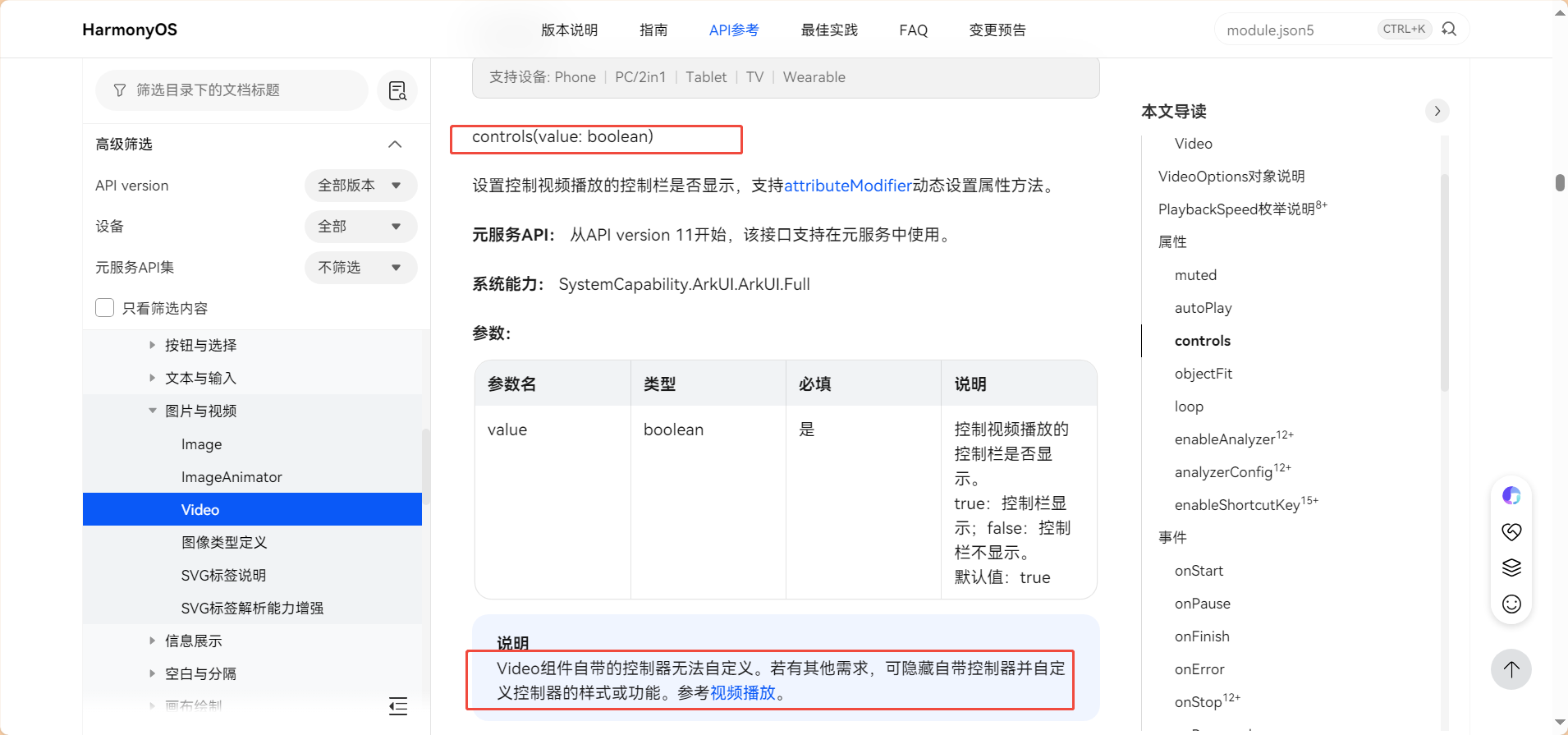Viewport: 1568px width, 735px height.
Task: Switch to the 最佳实践 tab
Action: pyautogui.click(x=829, y=30)
